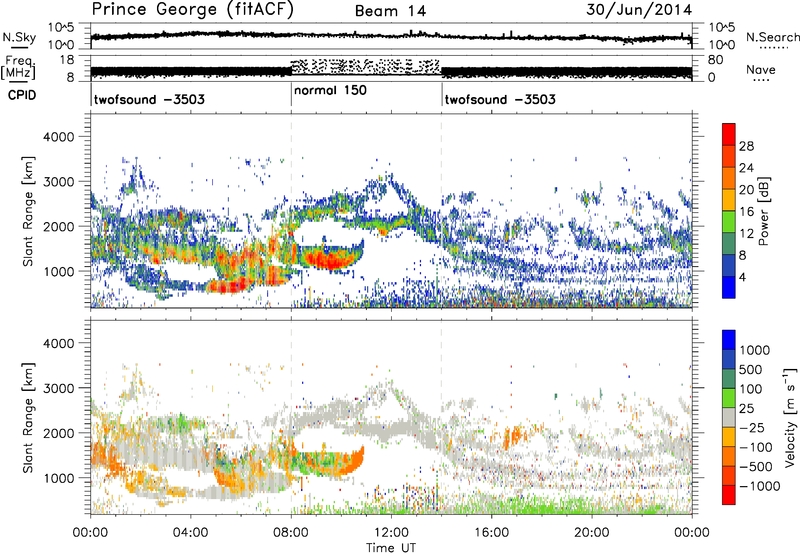This screenshot has height=554, width=800.
Task: Click the 'Prince George (fitACF)' title text
Action: coord(192,10)
